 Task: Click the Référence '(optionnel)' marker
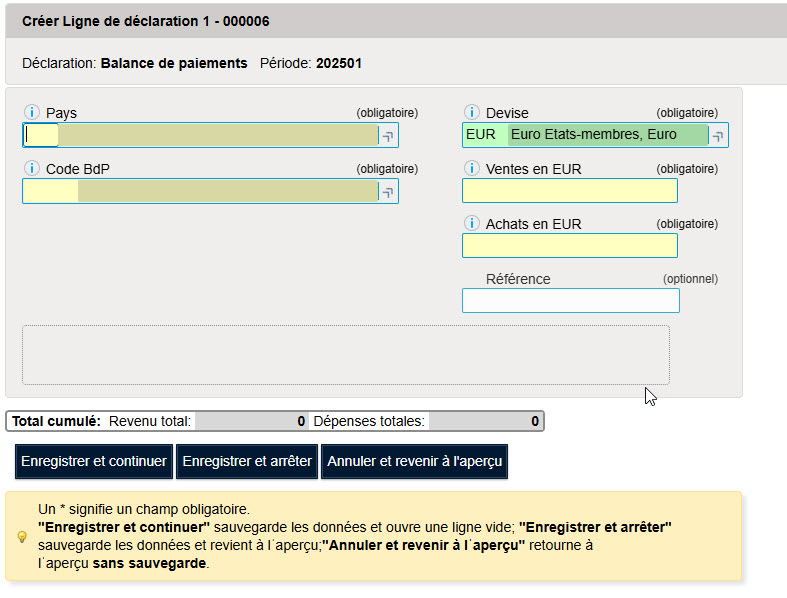pos(691,279)
